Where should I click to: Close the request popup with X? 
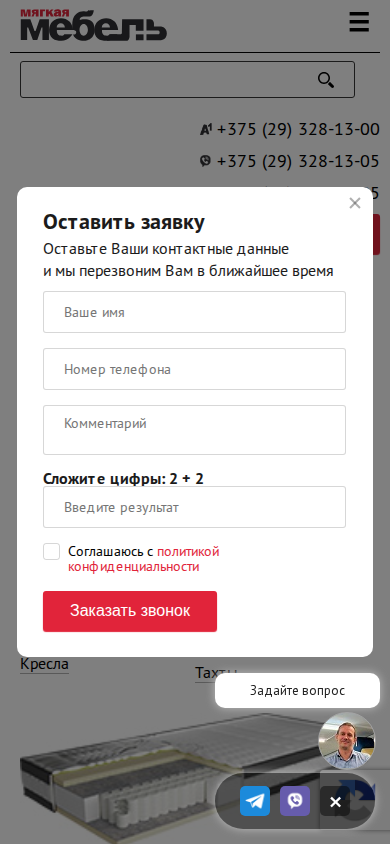tap(354, 203)
